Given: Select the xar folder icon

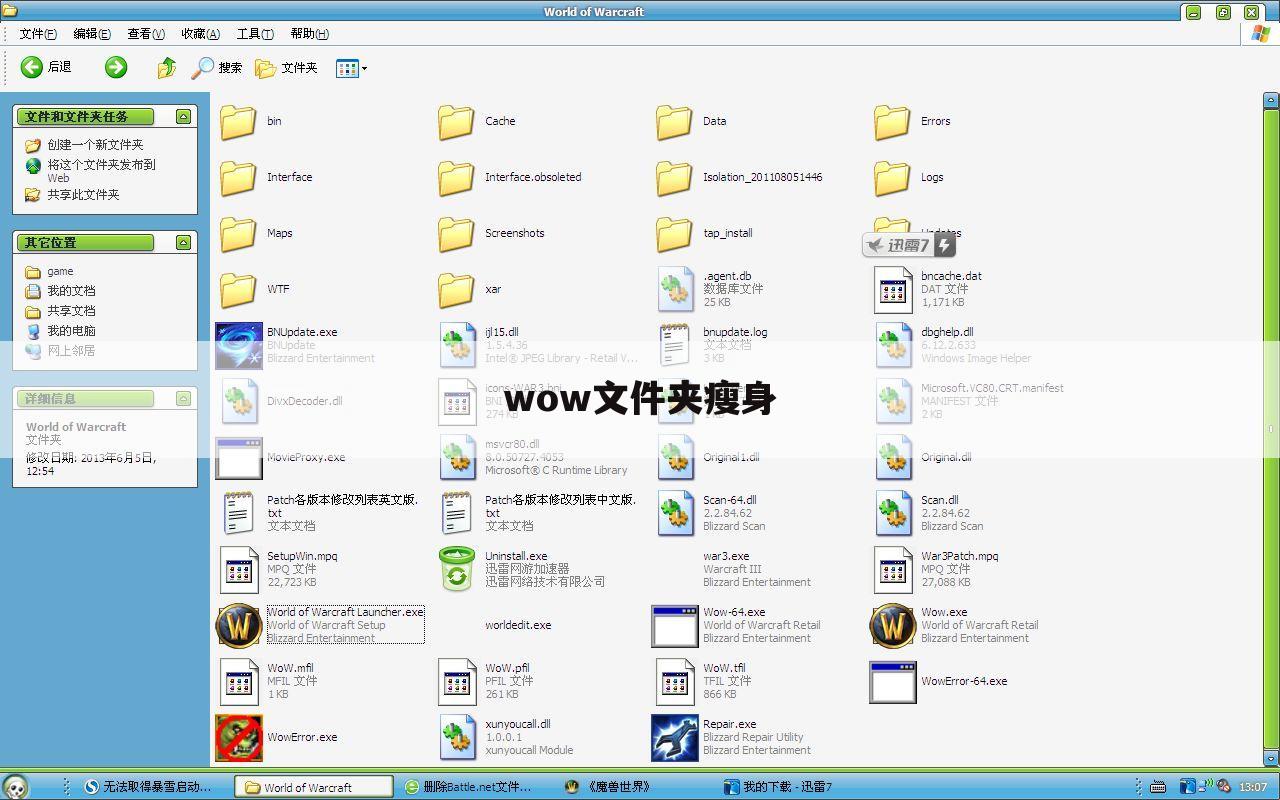Looking at the screenshot, I should click(456, 289).
